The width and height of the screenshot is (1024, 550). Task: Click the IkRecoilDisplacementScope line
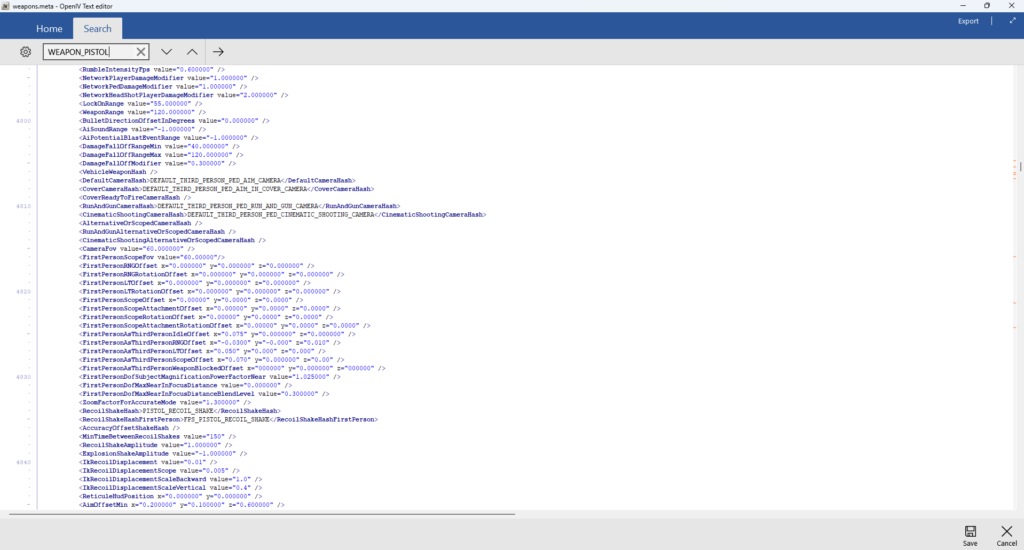point(159,470)
